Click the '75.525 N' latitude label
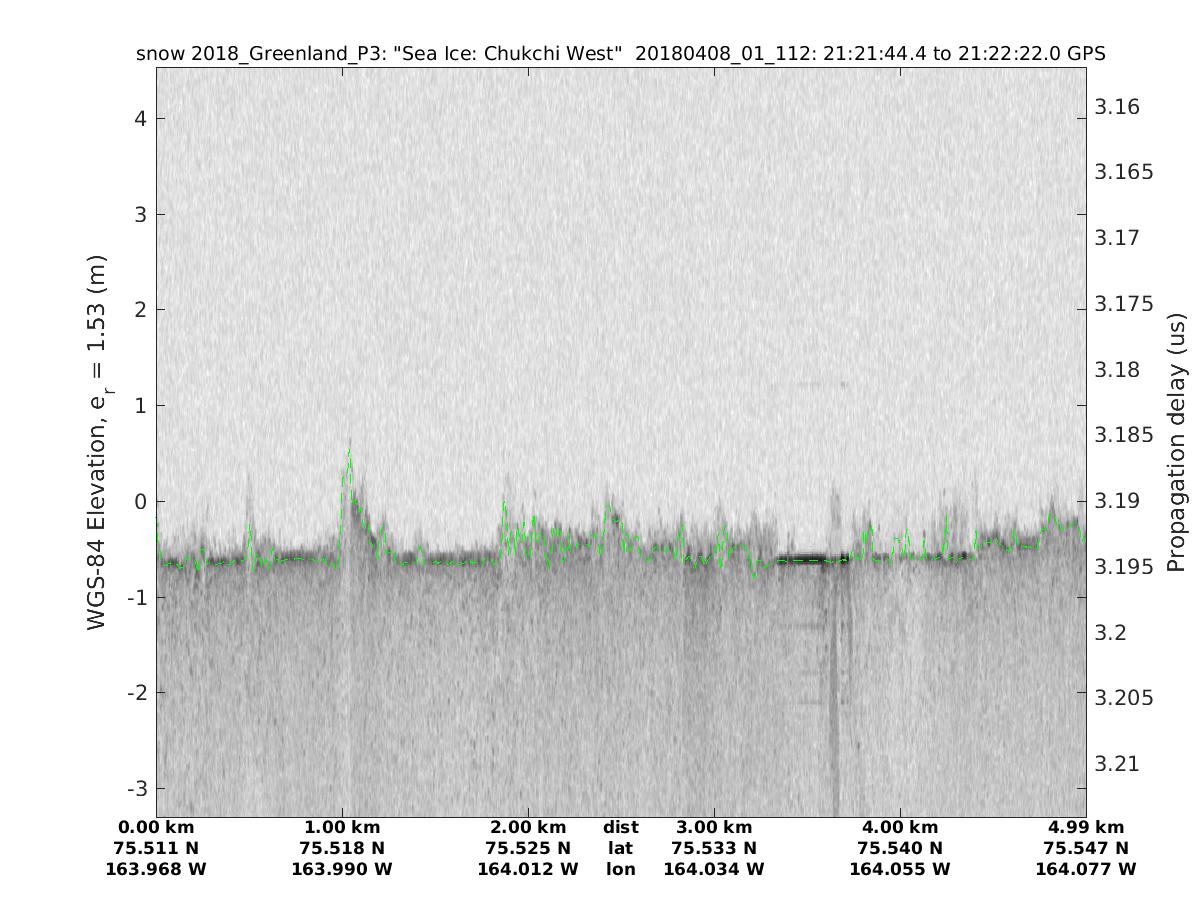 528,848
